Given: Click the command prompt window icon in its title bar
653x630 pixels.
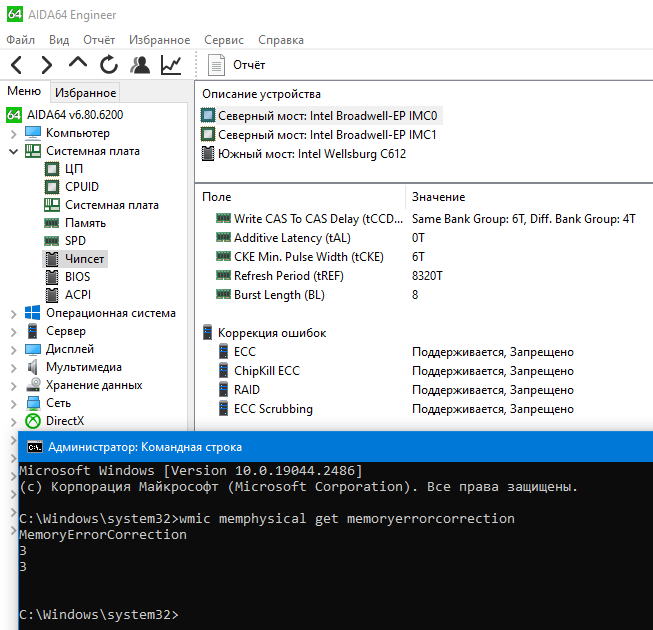Looking at the screenshot, I should [x=35, y=447].
